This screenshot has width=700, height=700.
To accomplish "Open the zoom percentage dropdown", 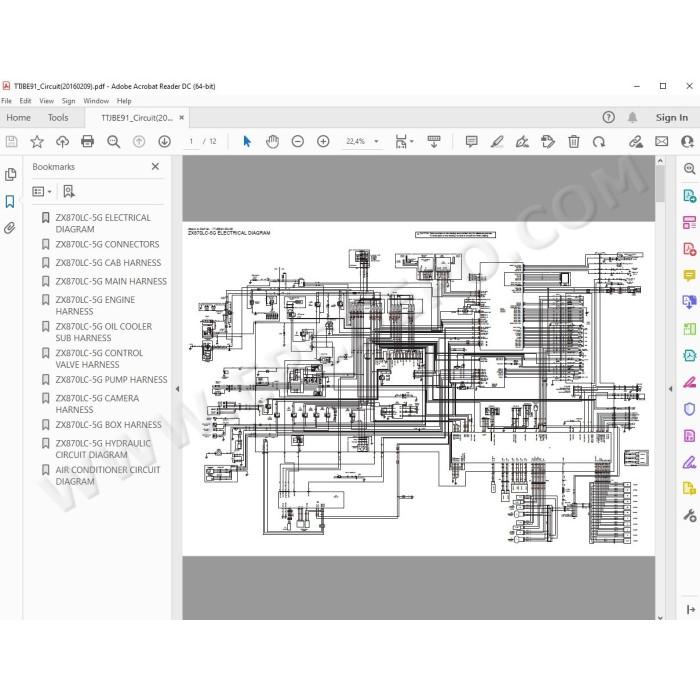I will pos(376,142).
